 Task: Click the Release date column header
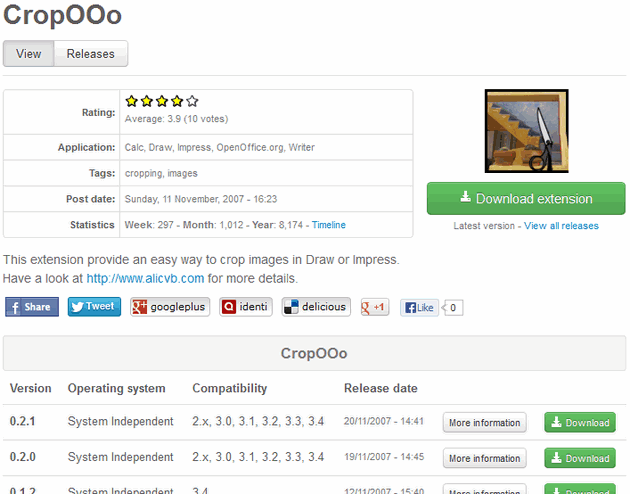click(380, 388)
